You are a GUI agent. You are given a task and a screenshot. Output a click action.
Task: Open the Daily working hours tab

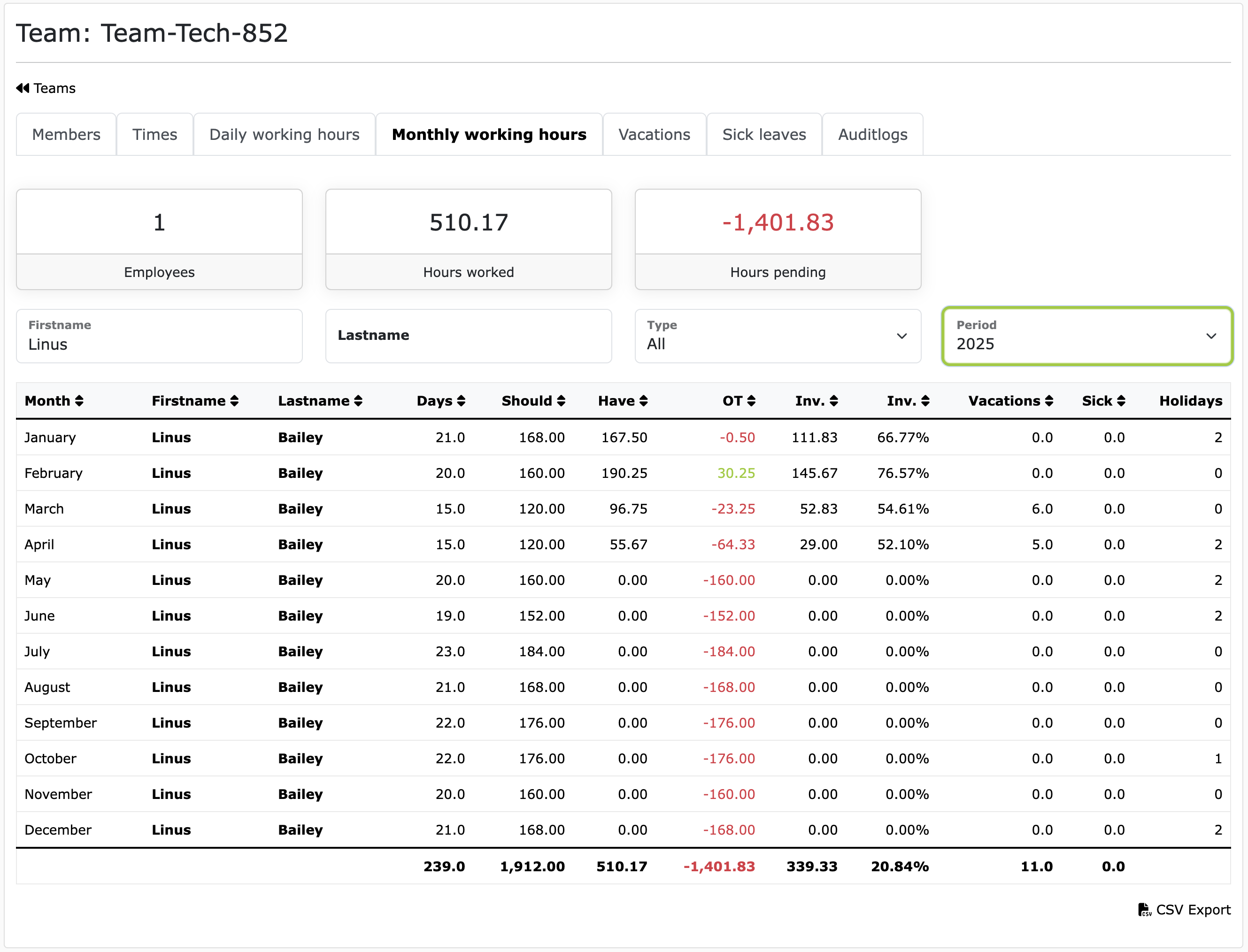(x=285, y=135)
